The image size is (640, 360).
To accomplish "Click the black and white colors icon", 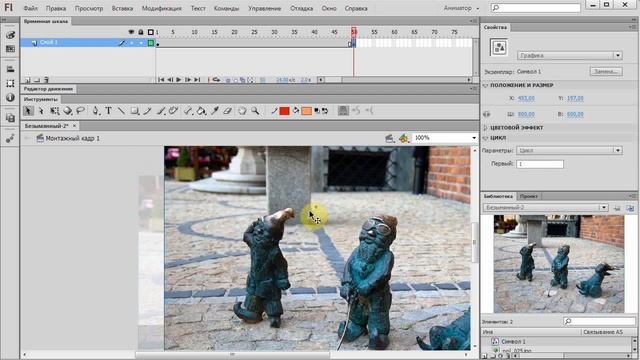I will tap(317, 111).
